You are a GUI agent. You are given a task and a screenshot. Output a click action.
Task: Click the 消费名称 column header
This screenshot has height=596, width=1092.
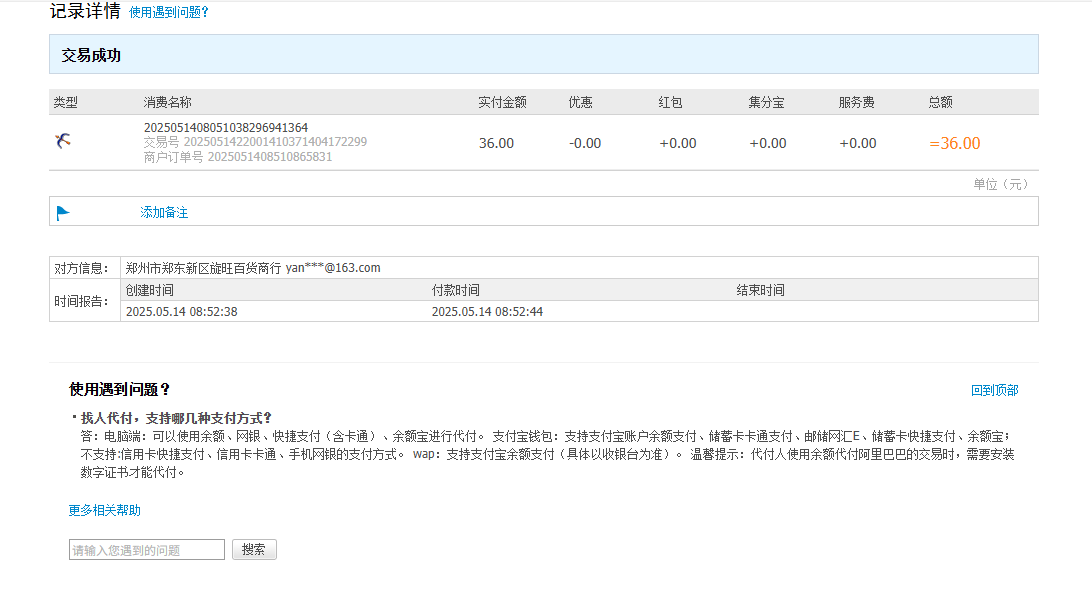click(167, 102)
